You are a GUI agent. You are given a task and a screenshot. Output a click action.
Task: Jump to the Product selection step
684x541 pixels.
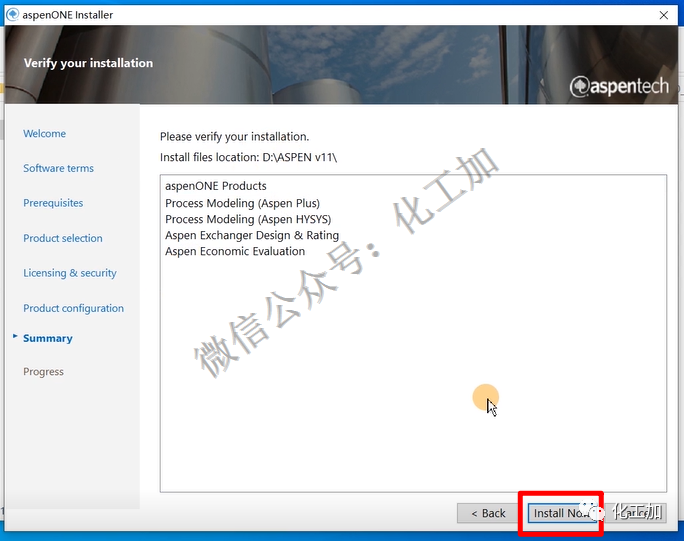point(63,238)
